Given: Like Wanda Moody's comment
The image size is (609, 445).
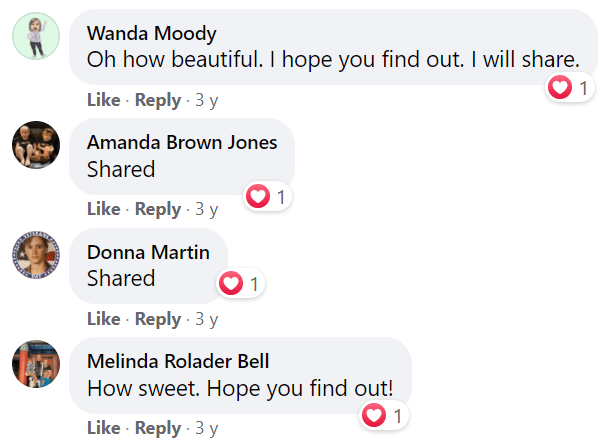Looking at the screenshot, I should (x=104, y=100).
